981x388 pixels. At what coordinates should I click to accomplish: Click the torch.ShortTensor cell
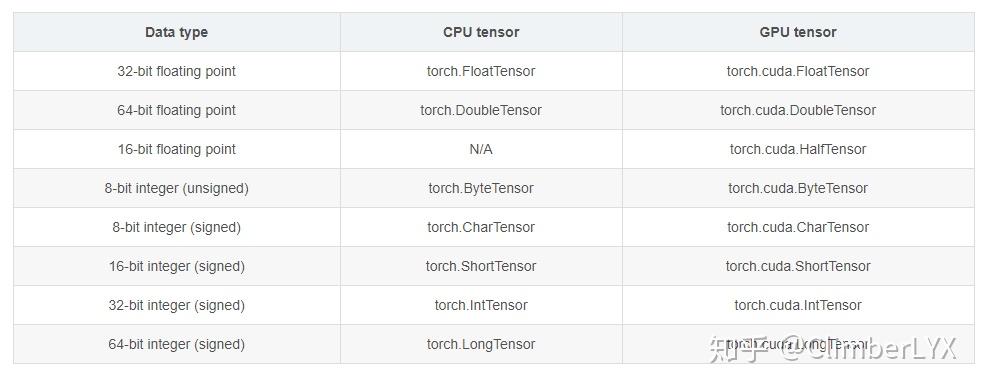tap(481, 266)
